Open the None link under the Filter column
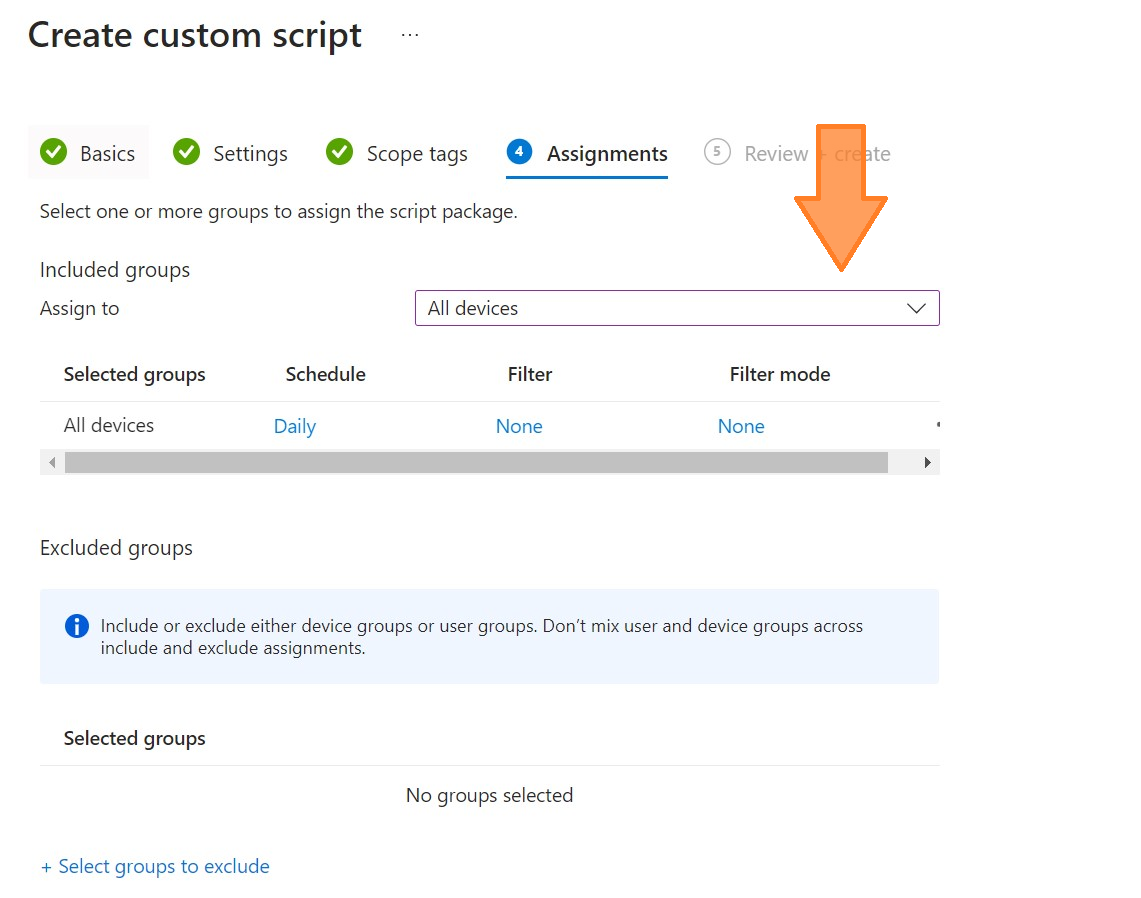Viewport: 1141px width, 898px height. (519, 425)
